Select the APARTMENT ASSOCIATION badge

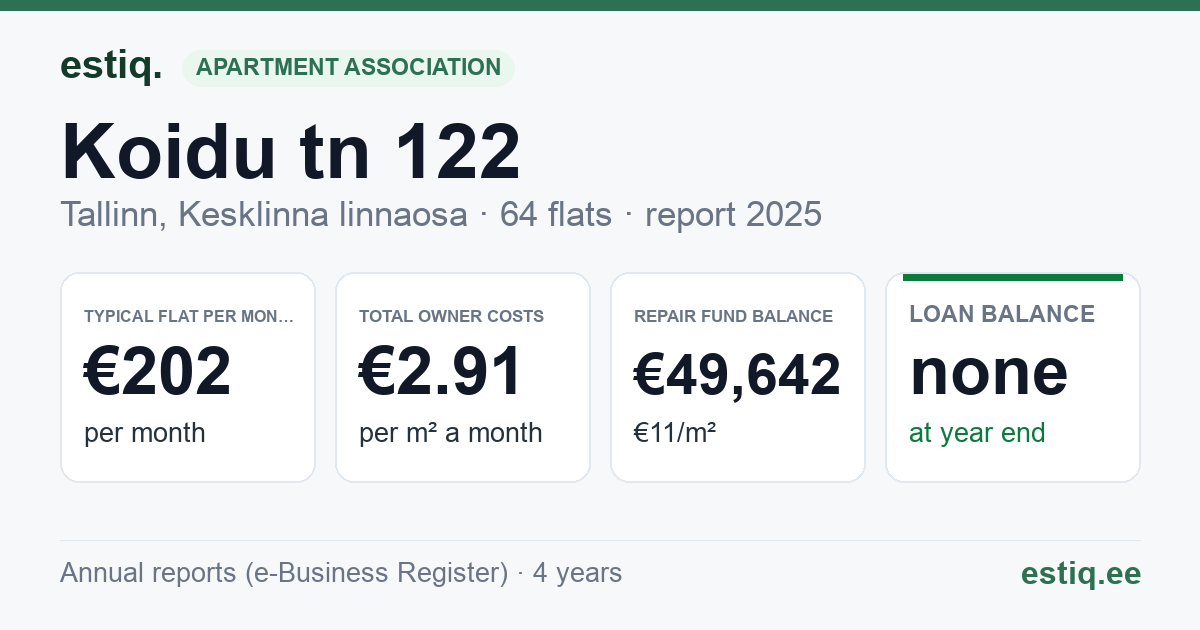(348, 67)
